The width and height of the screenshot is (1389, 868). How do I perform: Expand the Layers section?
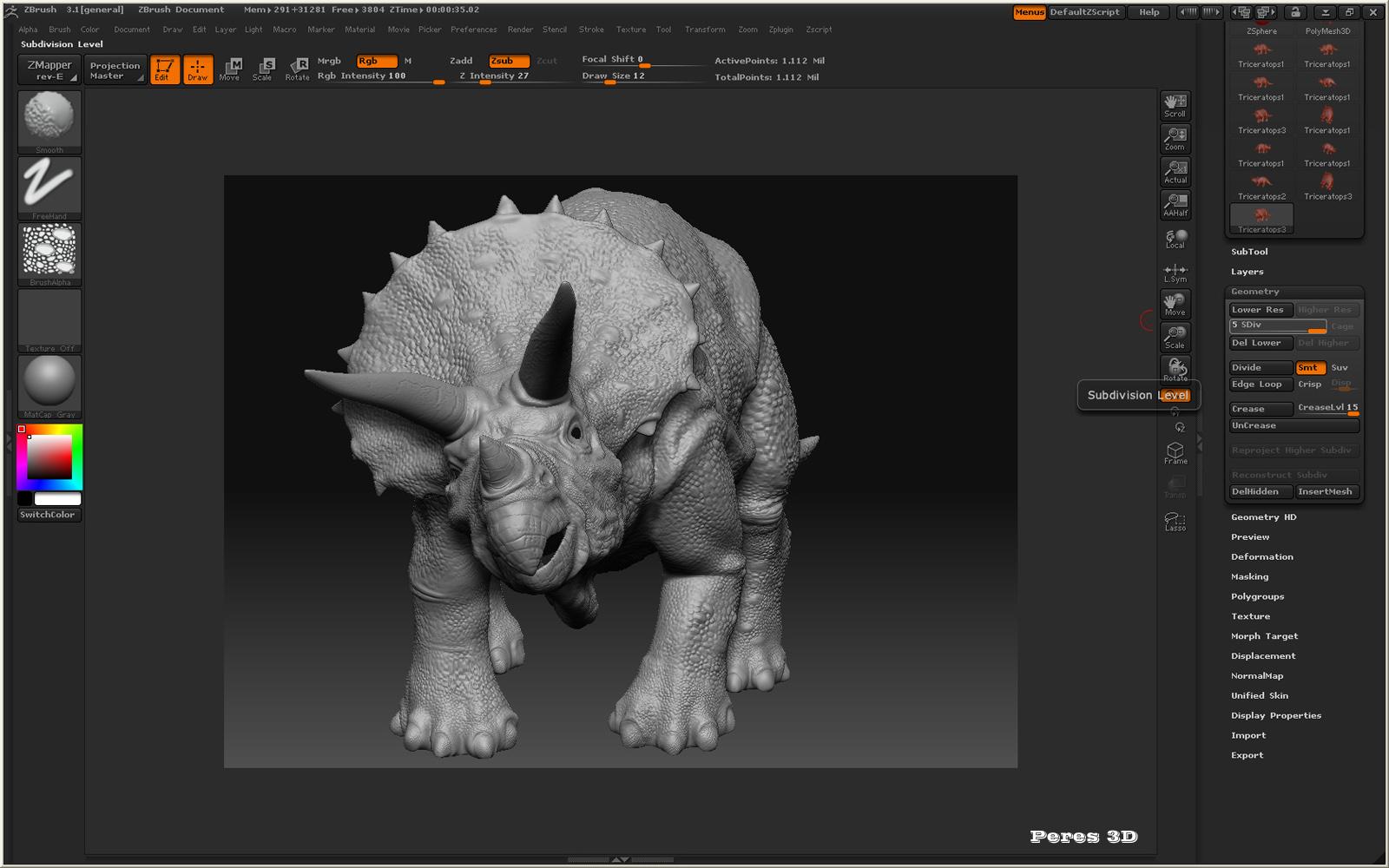click(1247, 272)
